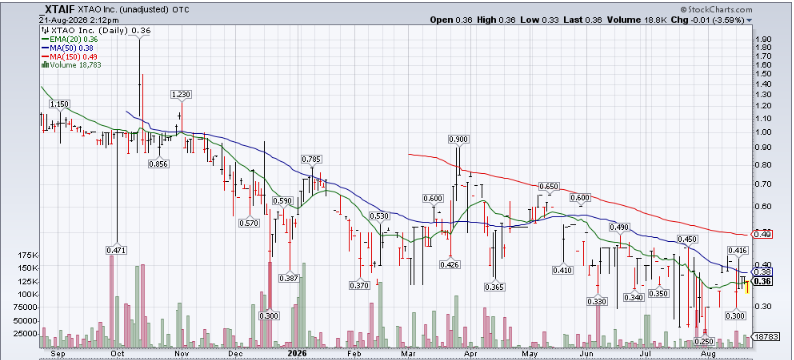This screenshot has width=794, height=360.
Task: Click the 0.387 price callout label
Action: [289, 277]
